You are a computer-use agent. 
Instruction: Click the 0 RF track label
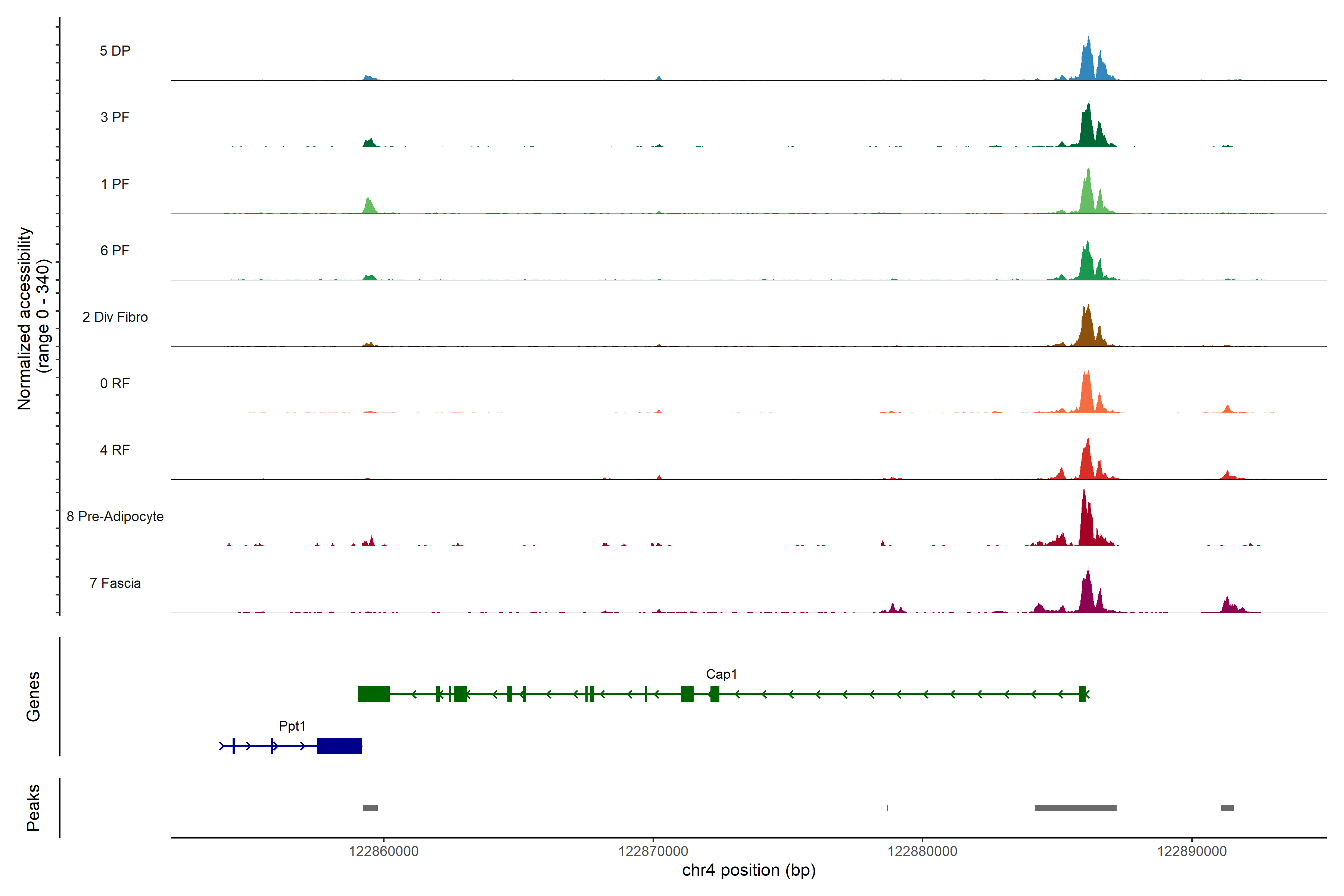pos(115,383)
